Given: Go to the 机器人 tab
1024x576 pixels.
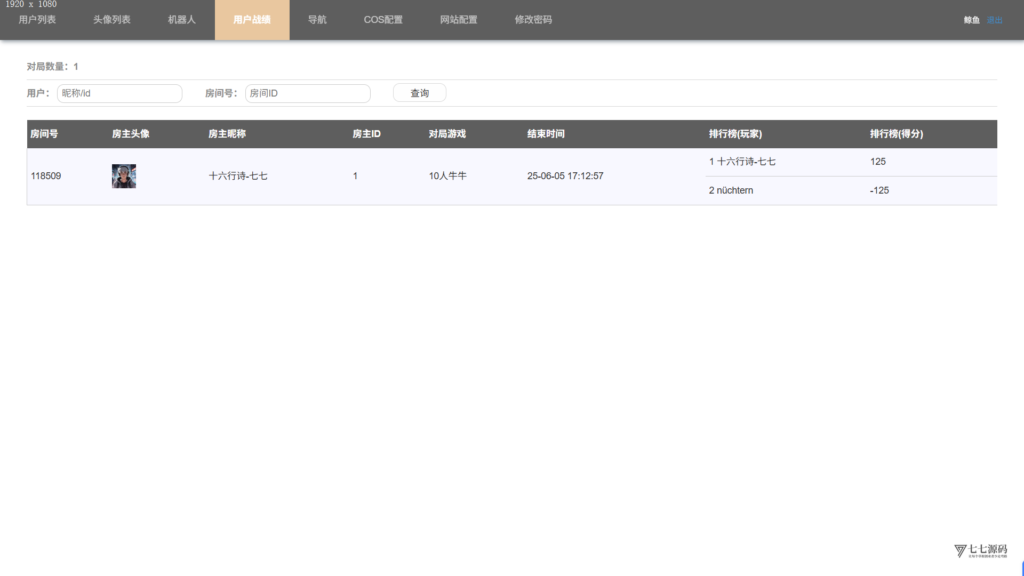Looking at the screenshot, I should coord(182,20).
